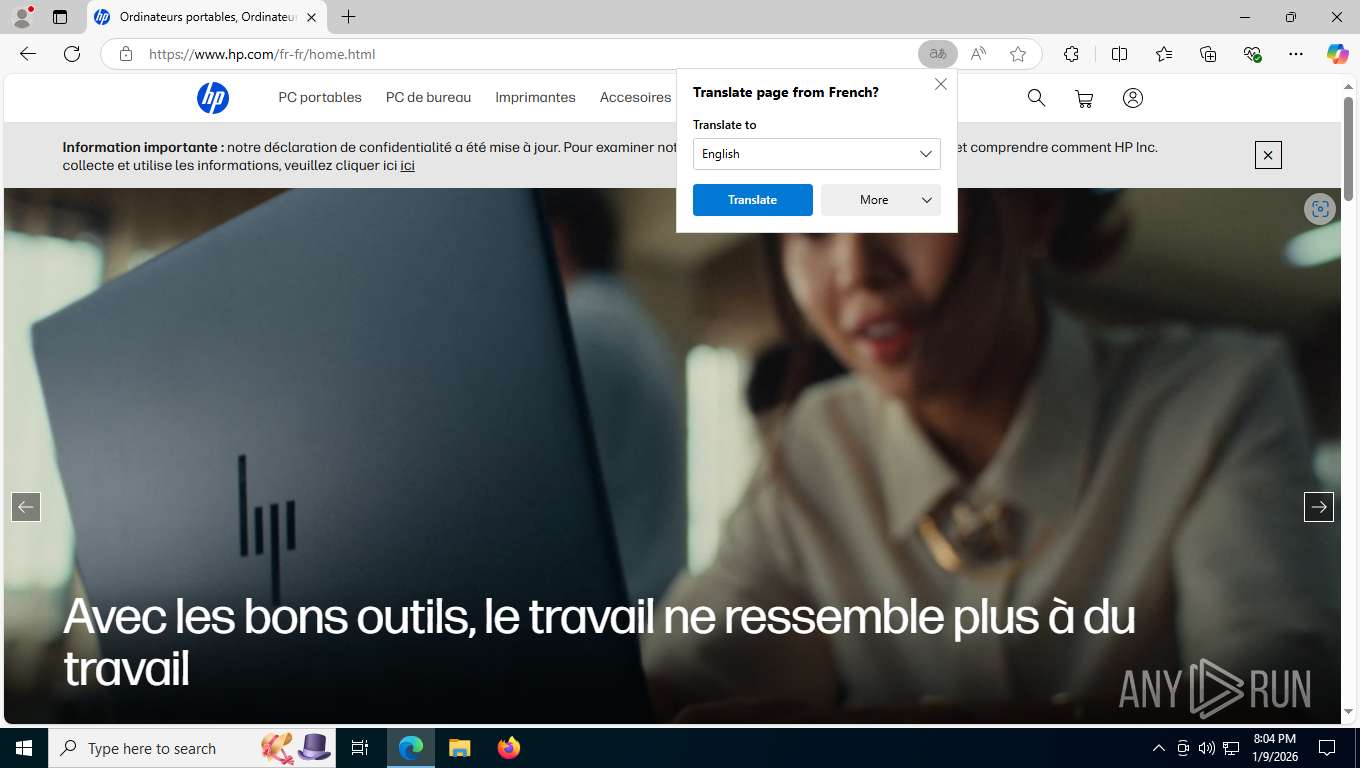The width and height of the screenshot is (1360, 768).
Task: Click the translate icon in address bar
Action: click(938, 54)
